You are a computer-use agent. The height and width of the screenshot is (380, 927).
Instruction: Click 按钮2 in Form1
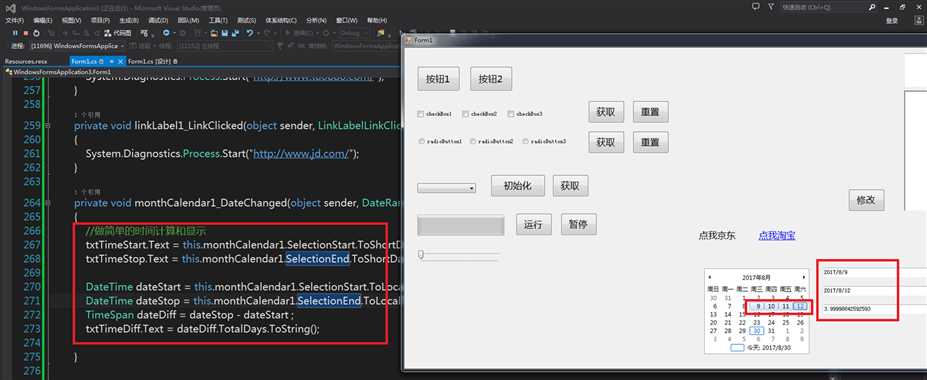pyautogui.click(x=491, y=79)
